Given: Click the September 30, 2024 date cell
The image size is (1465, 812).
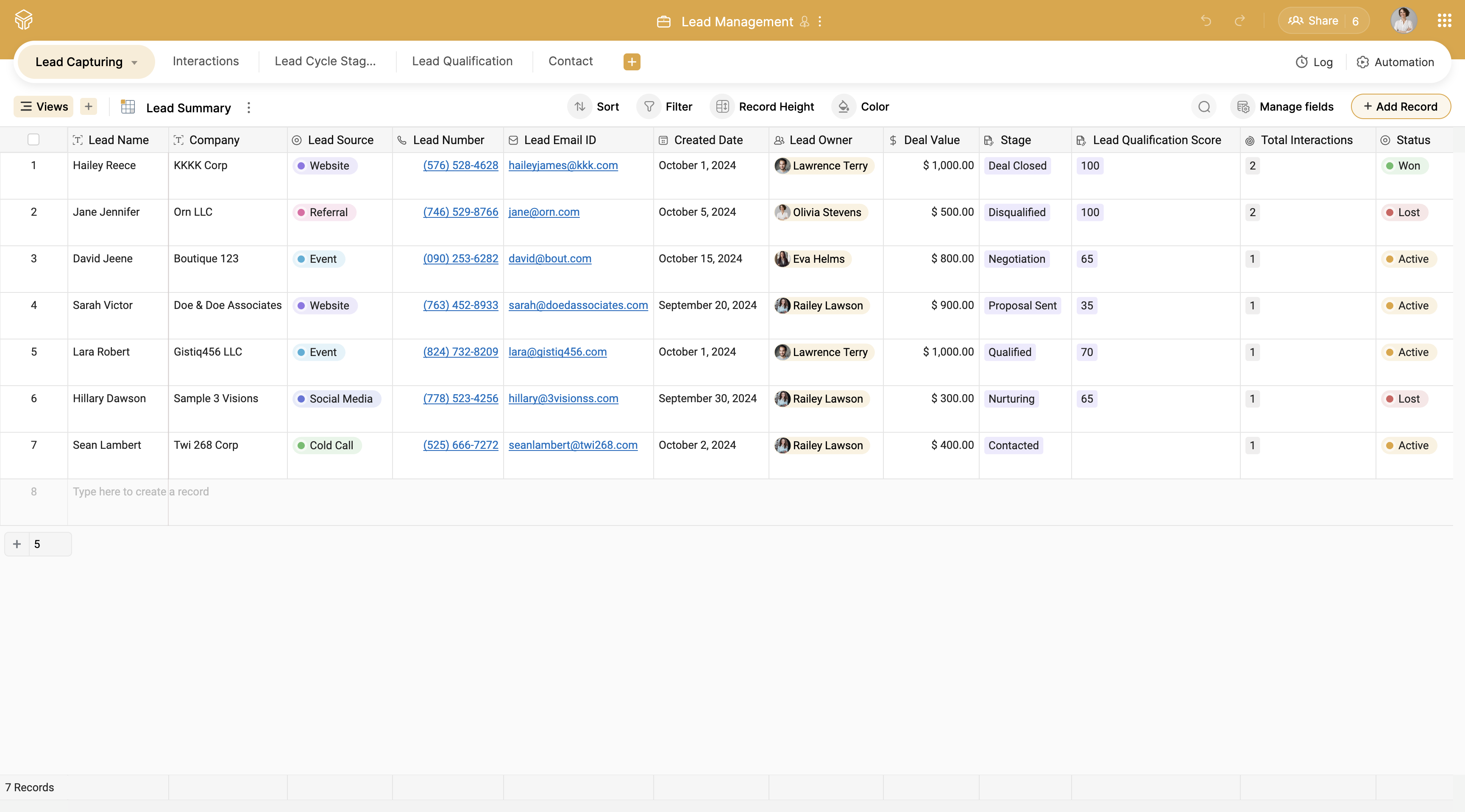Looking at the screenshot, I should pyautogui.click(x=711, y=409).
